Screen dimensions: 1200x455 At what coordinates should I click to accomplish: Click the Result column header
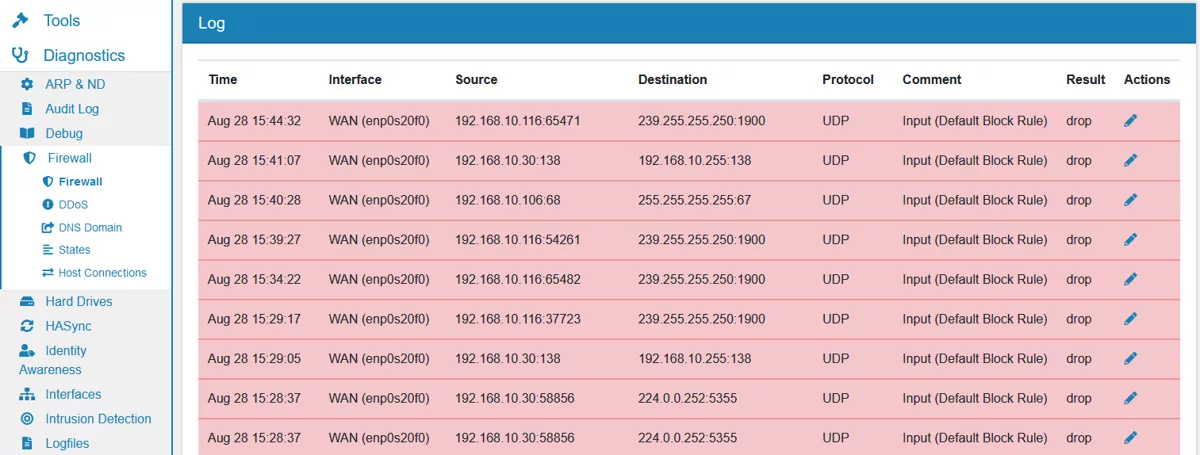[x=1086, y=80]
